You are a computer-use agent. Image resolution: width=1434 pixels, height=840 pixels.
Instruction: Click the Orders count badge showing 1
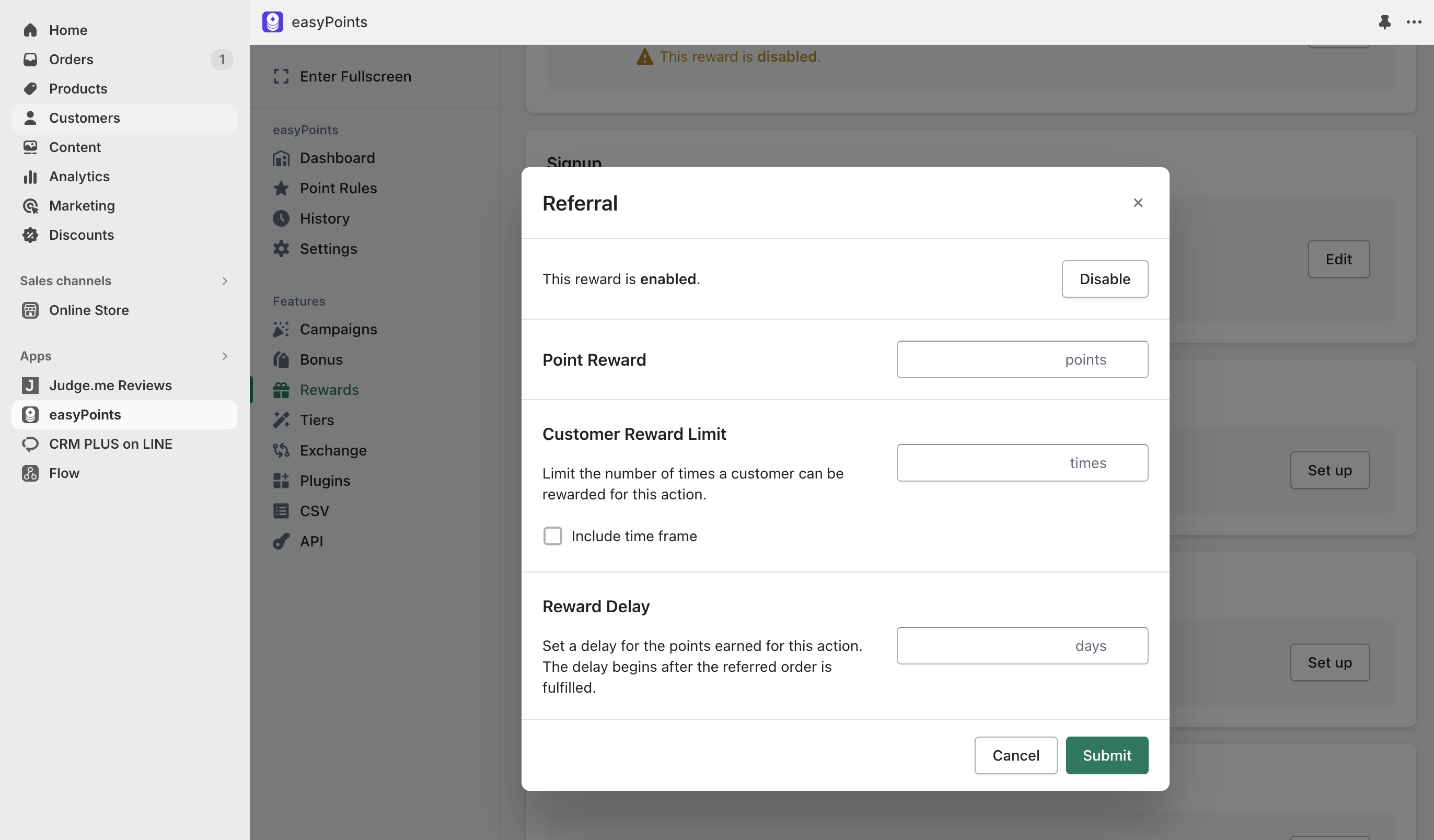(x=222, y=59)
